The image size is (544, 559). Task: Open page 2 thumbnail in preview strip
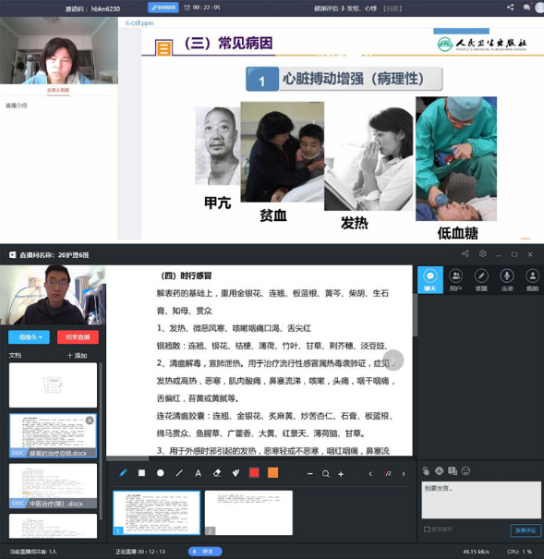248,513
